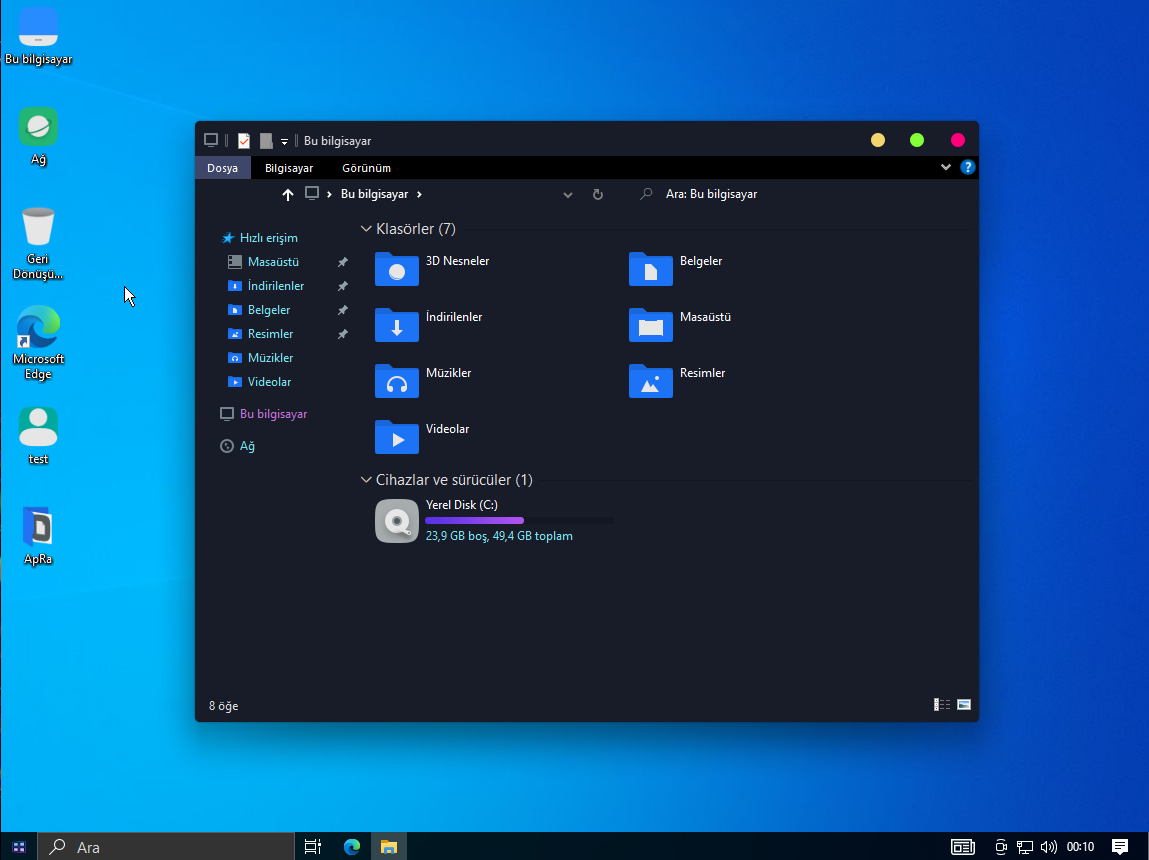1149x860 pixels.
Task: Click the new folder icon in title bar
Action: point(266,141)
